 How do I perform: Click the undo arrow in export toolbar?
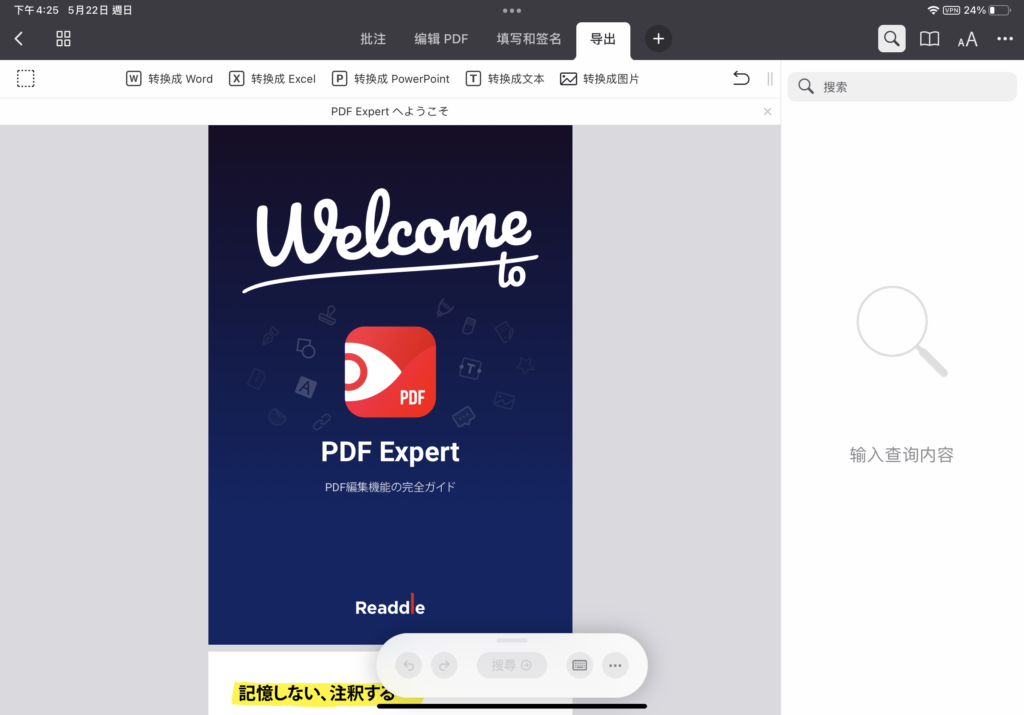click(741, 79)
